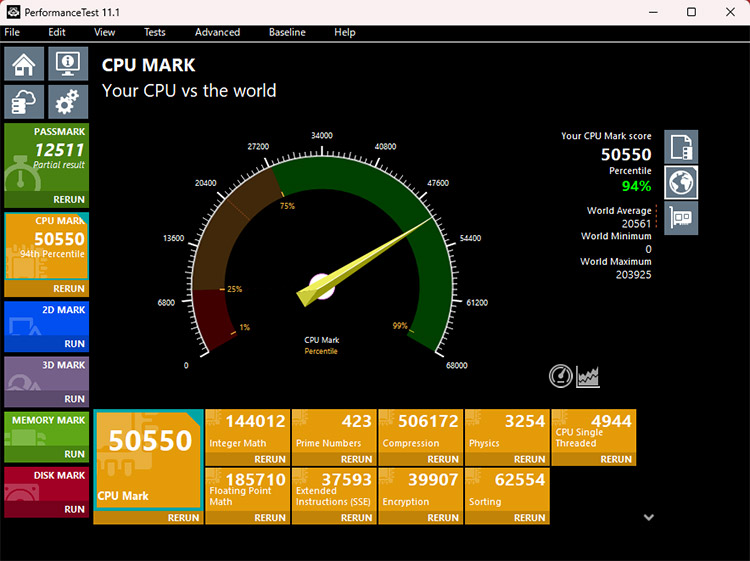Open the System Information monitor icon
The height and width of the screenshot is (561, 750).
(x=68, y=64)
